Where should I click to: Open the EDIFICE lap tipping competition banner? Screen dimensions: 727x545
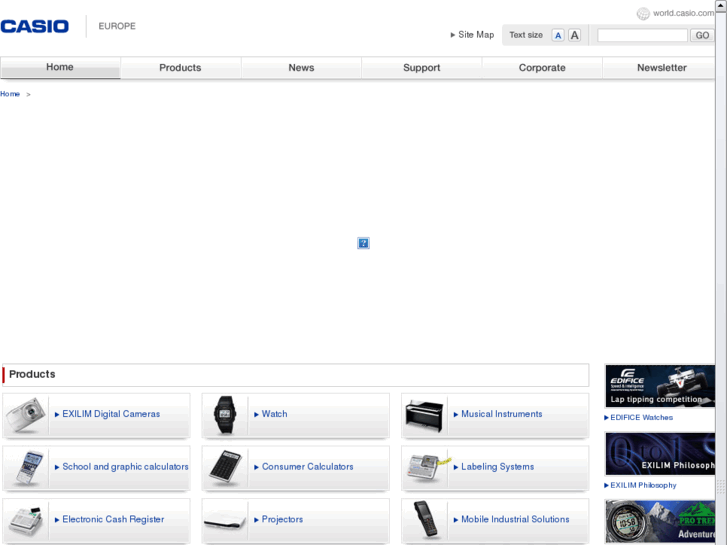(x=660, y=386)
